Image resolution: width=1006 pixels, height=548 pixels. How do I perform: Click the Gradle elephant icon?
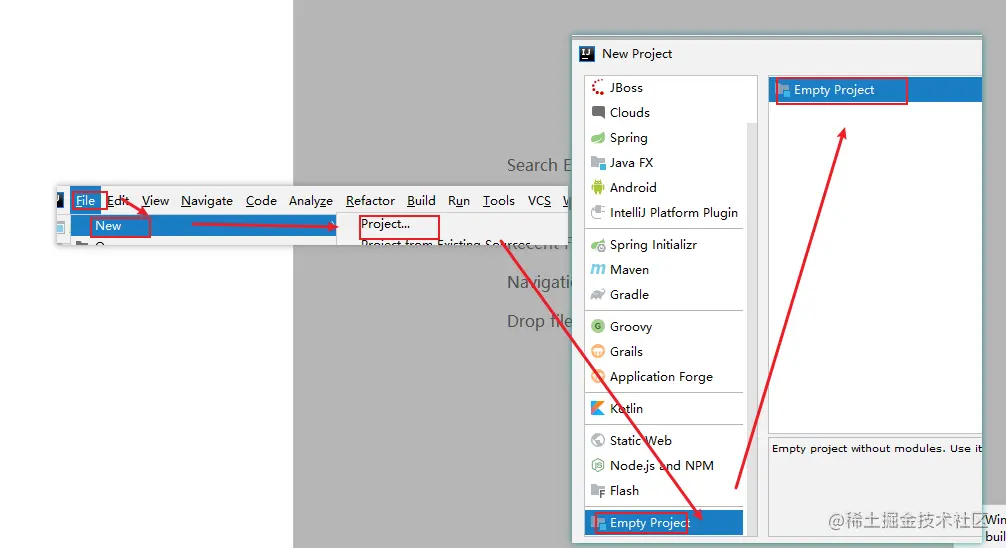[598, 295]
